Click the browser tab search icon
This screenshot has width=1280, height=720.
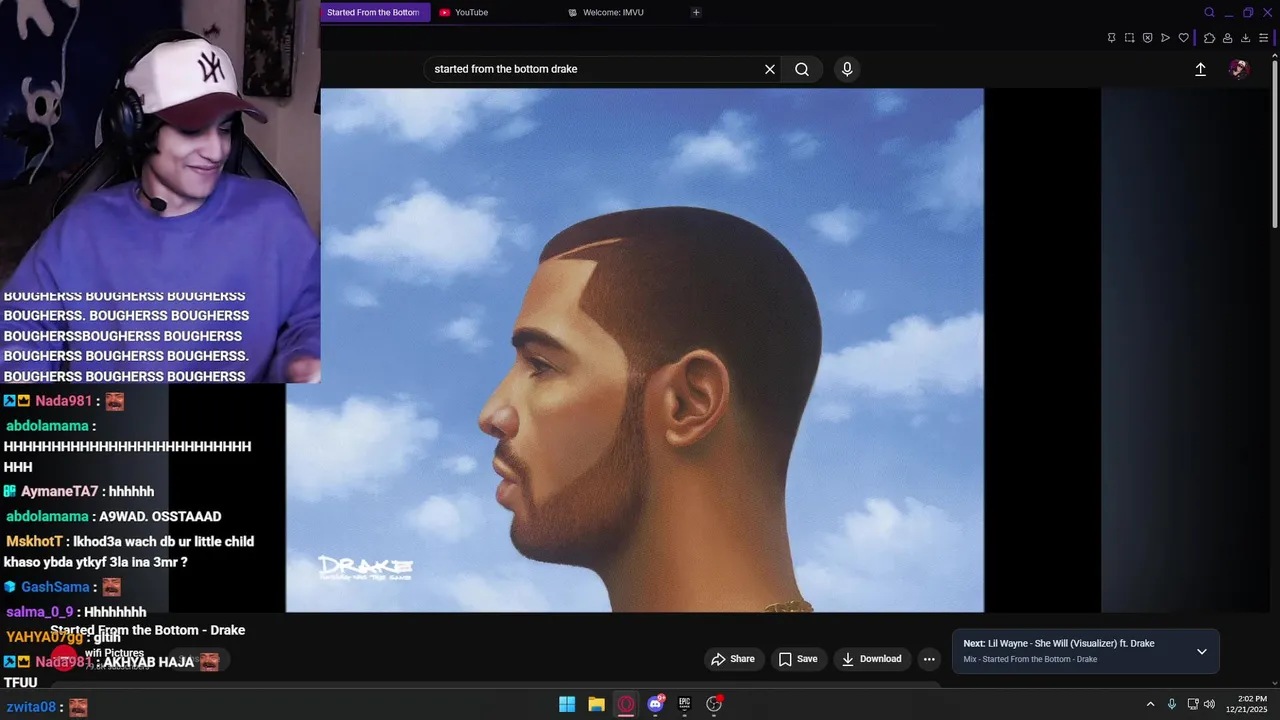coord(1209,12)
